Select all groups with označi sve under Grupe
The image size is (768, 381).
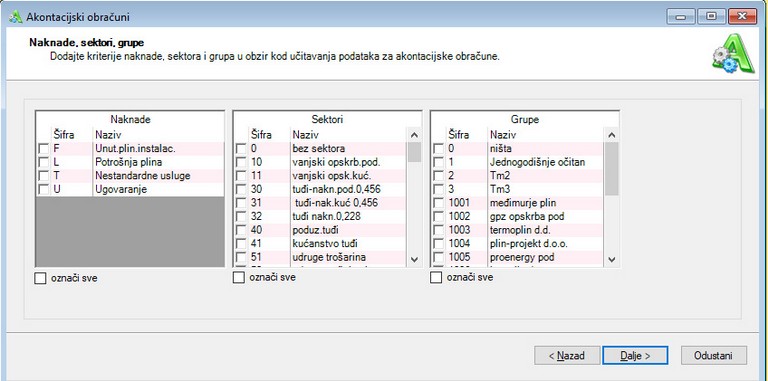[x=435, y=278]
